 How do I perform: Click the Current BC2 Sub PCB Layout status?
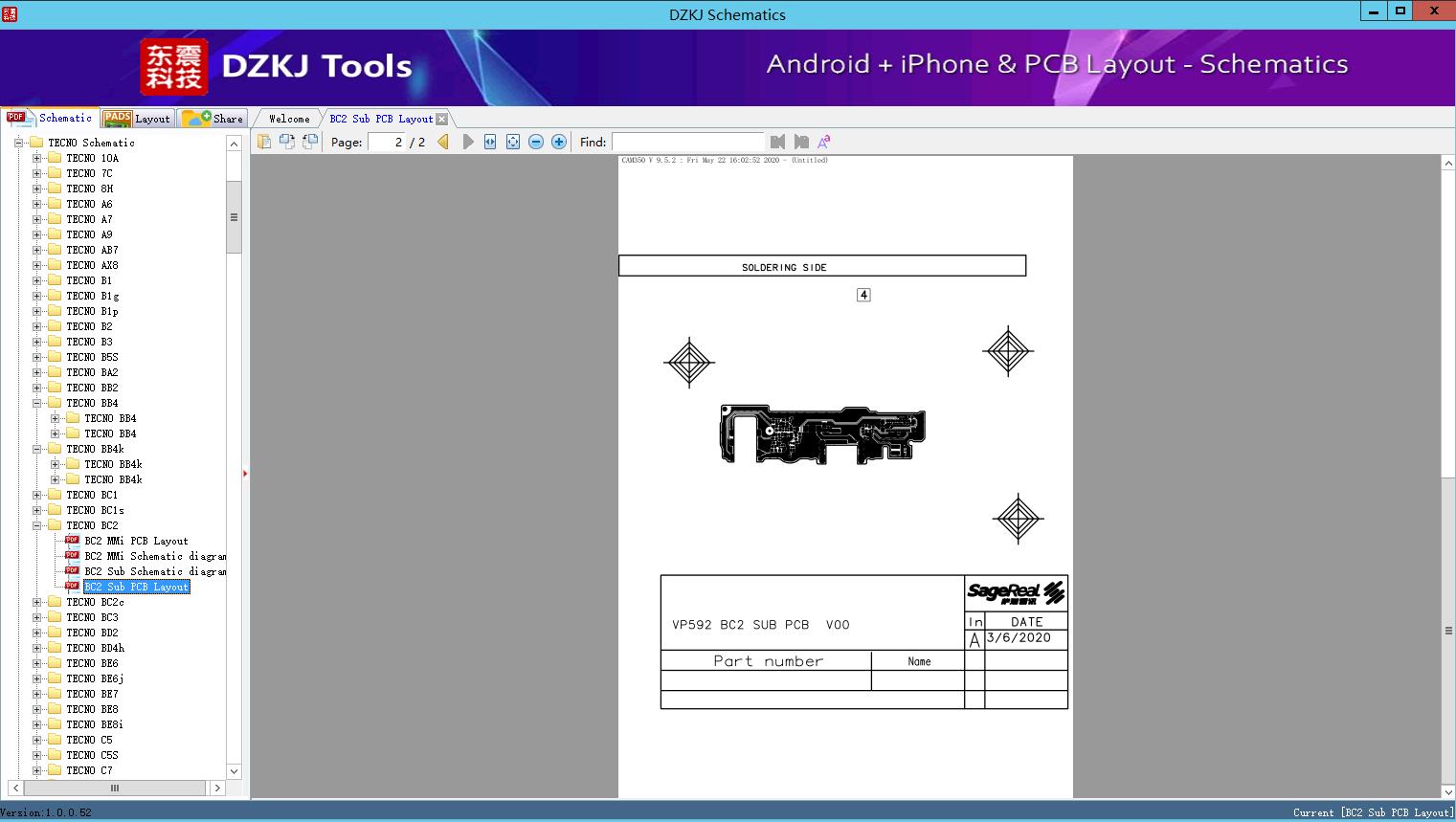point(1372,812)
